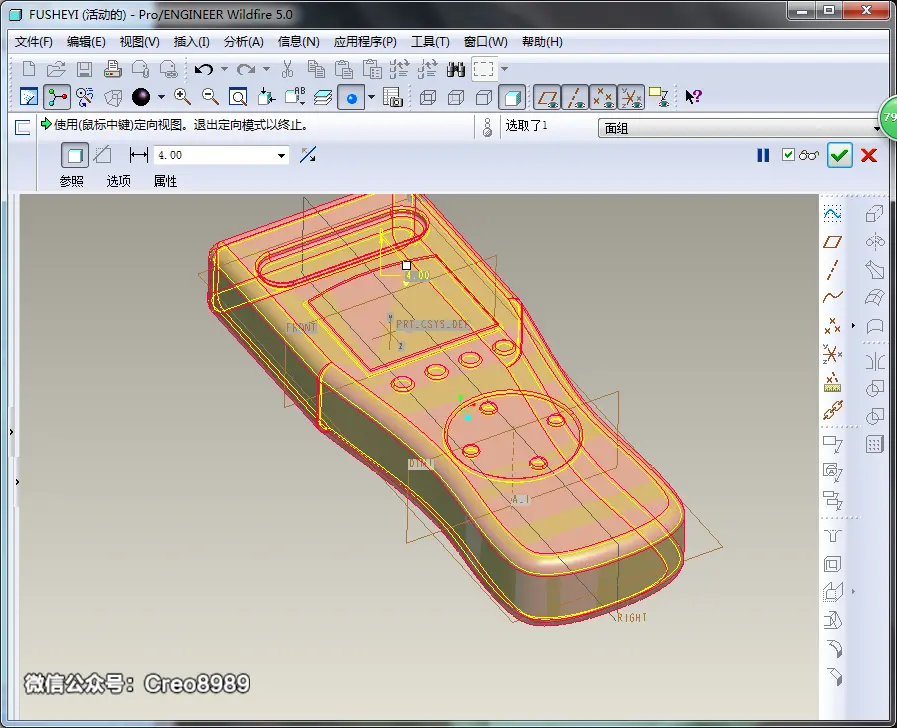Flip the thickness direction icon
The height and width of the screenshot is (728, 897).
point(308,155)
